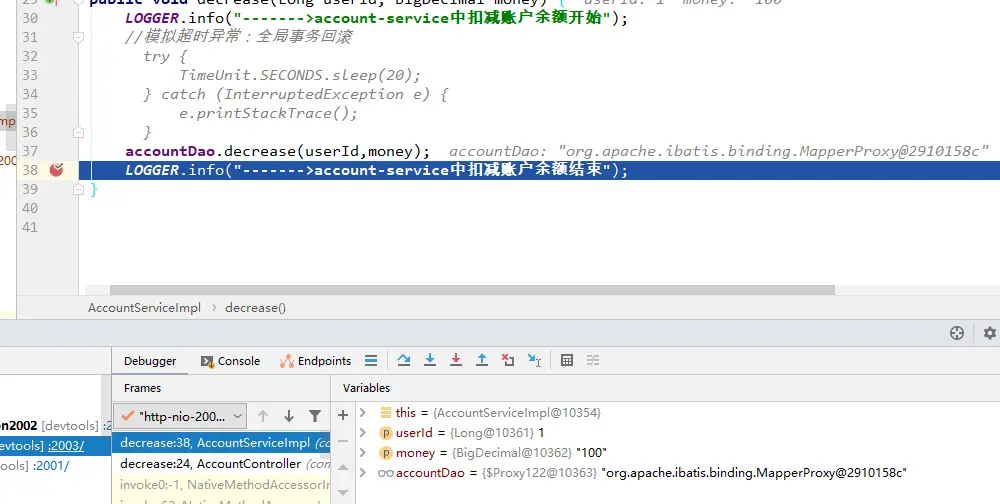Screen dimensions: 1000x504
Task: Click the Step Out debugger icon
Action: click(482, 360)
